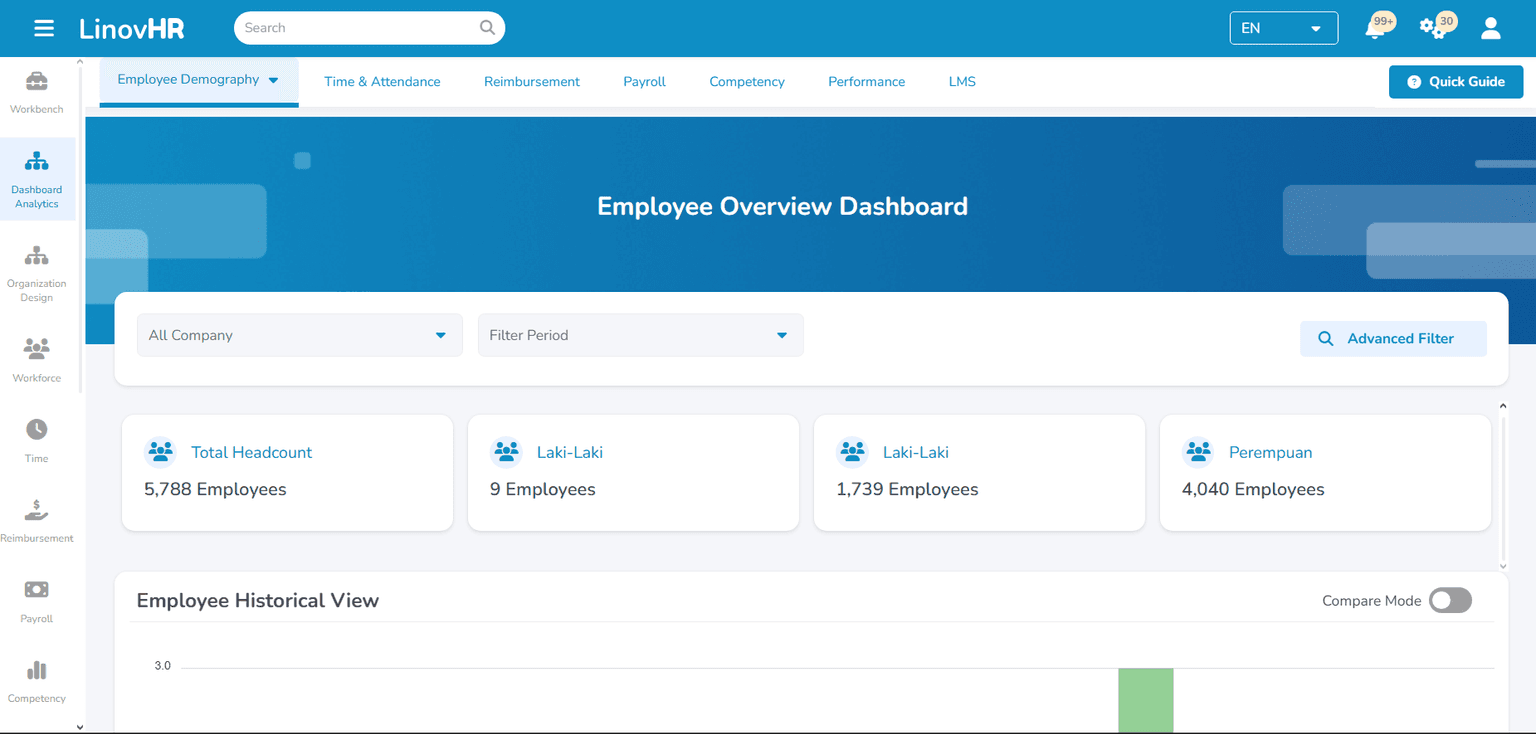This screenshot has width=1536, height=734.
Task: Open Dashboard Analytics in the sidebar
Action: (x=37, y=180)
